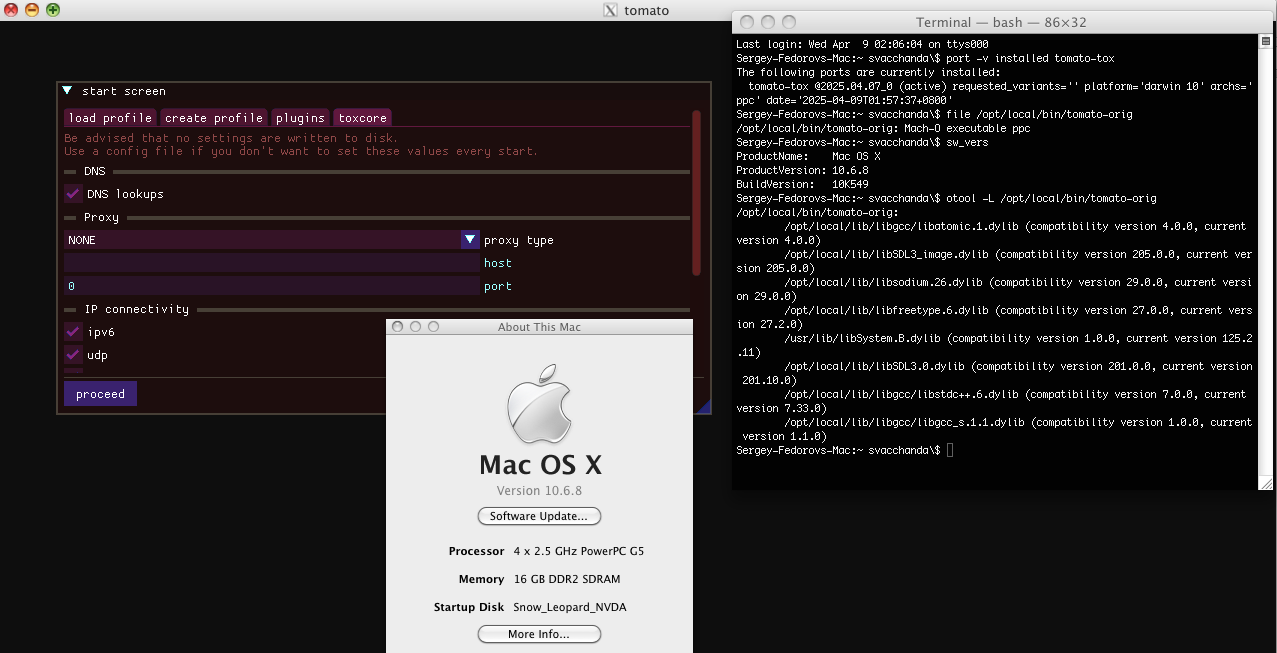Click the libsodium.26.dylib line in Terminal
The width and height of the screenshot is (1277, 653).
coord(994,289)
